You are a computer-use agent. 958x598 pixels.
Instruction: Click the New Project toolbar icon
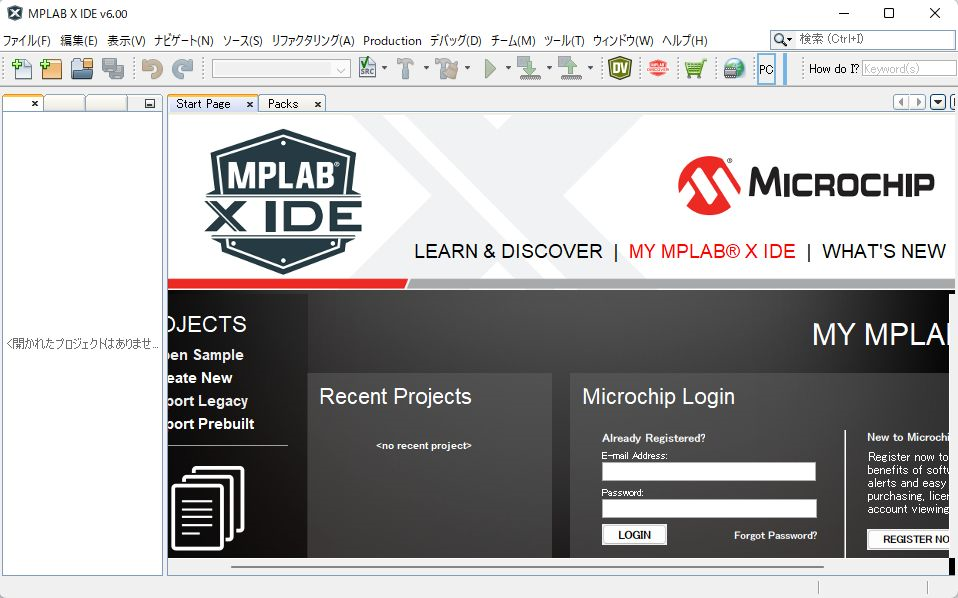pyautogui.click(x=51, y=68)
